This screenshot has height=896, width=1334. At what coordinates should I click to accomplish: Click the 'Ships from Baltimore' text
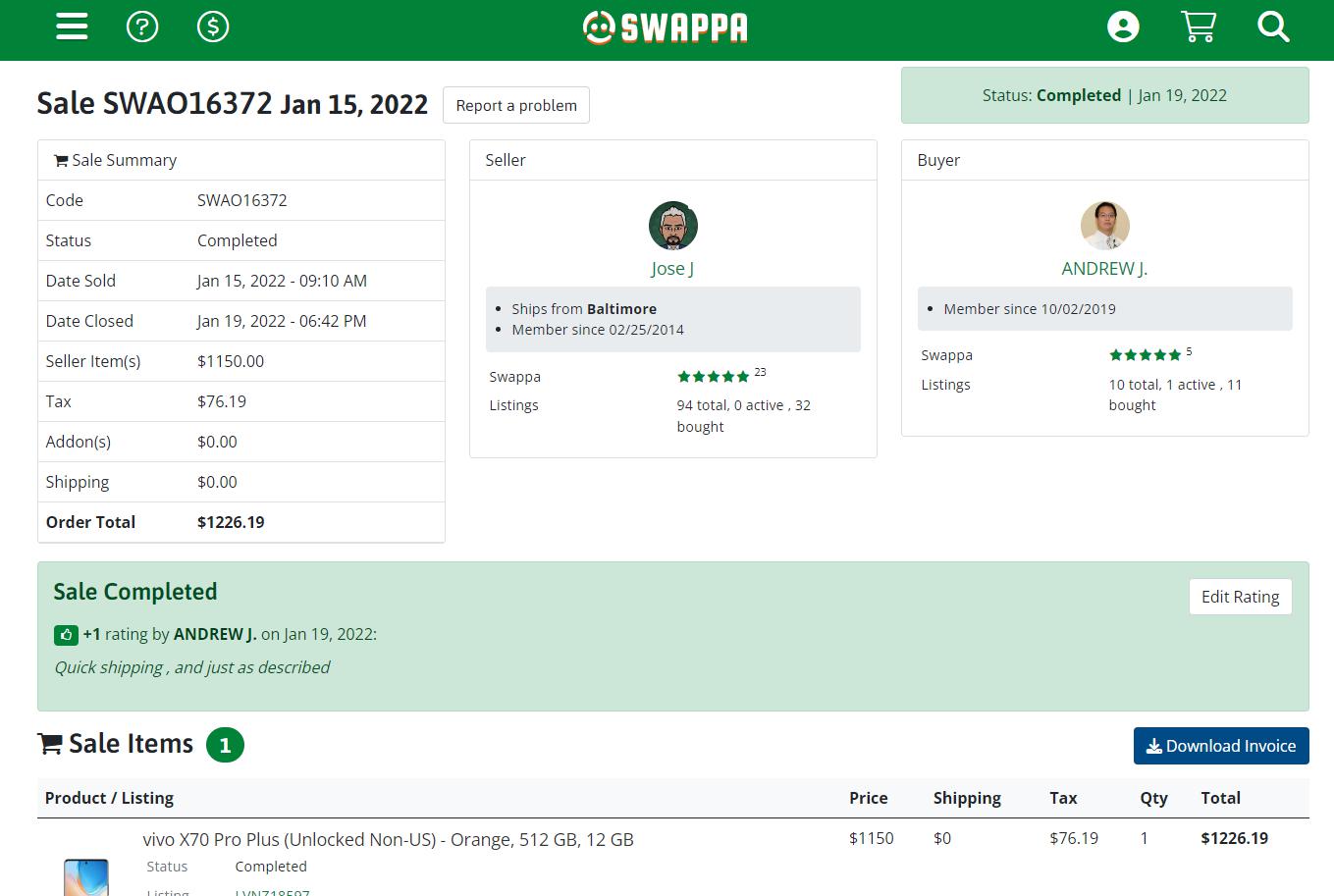[x=584, y=308]
